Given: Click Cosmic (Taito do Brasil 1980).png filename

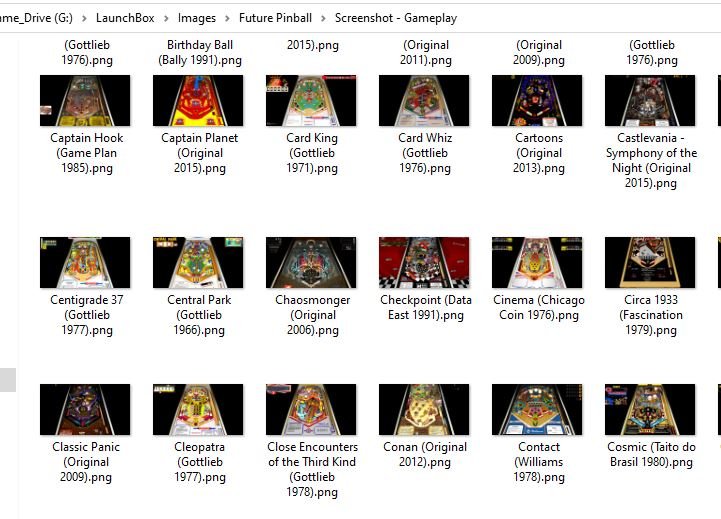Looking at the screenshot, I should 651,454.
